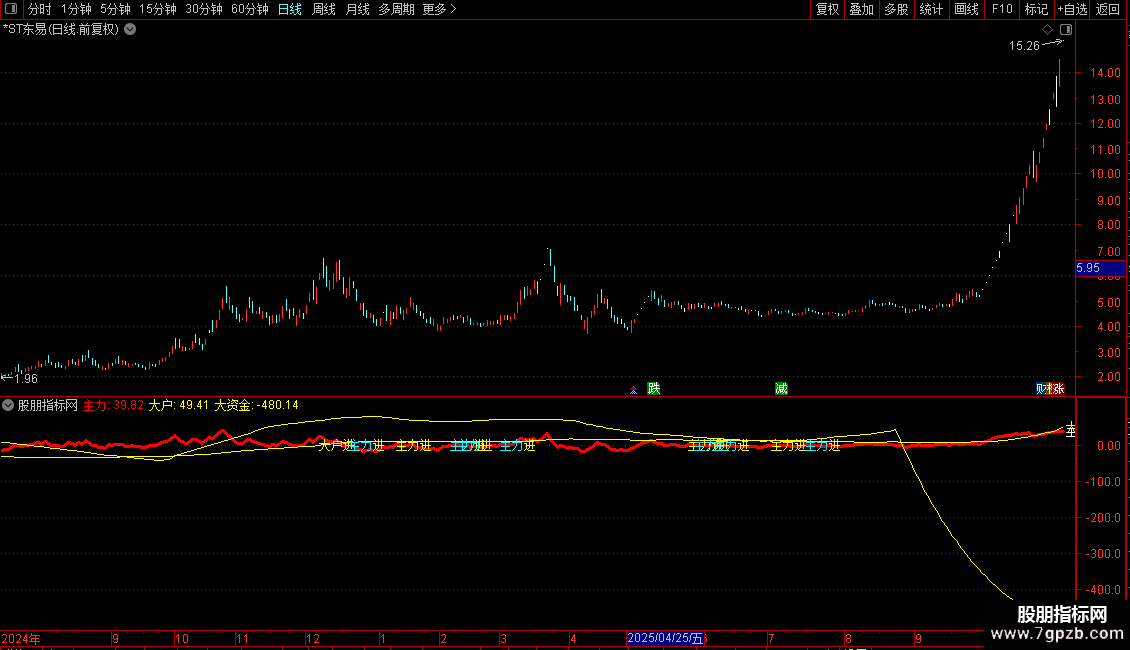Open F10 company information

(1002, 9)
